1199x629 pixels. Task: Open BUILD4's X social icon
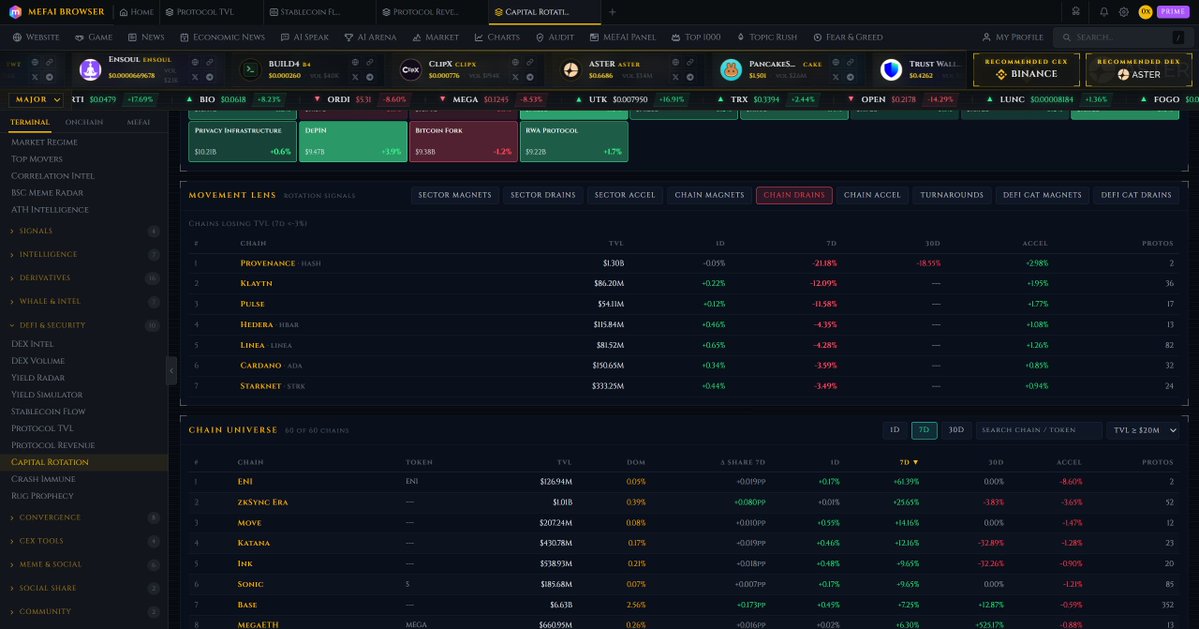(x=355, y=77)
